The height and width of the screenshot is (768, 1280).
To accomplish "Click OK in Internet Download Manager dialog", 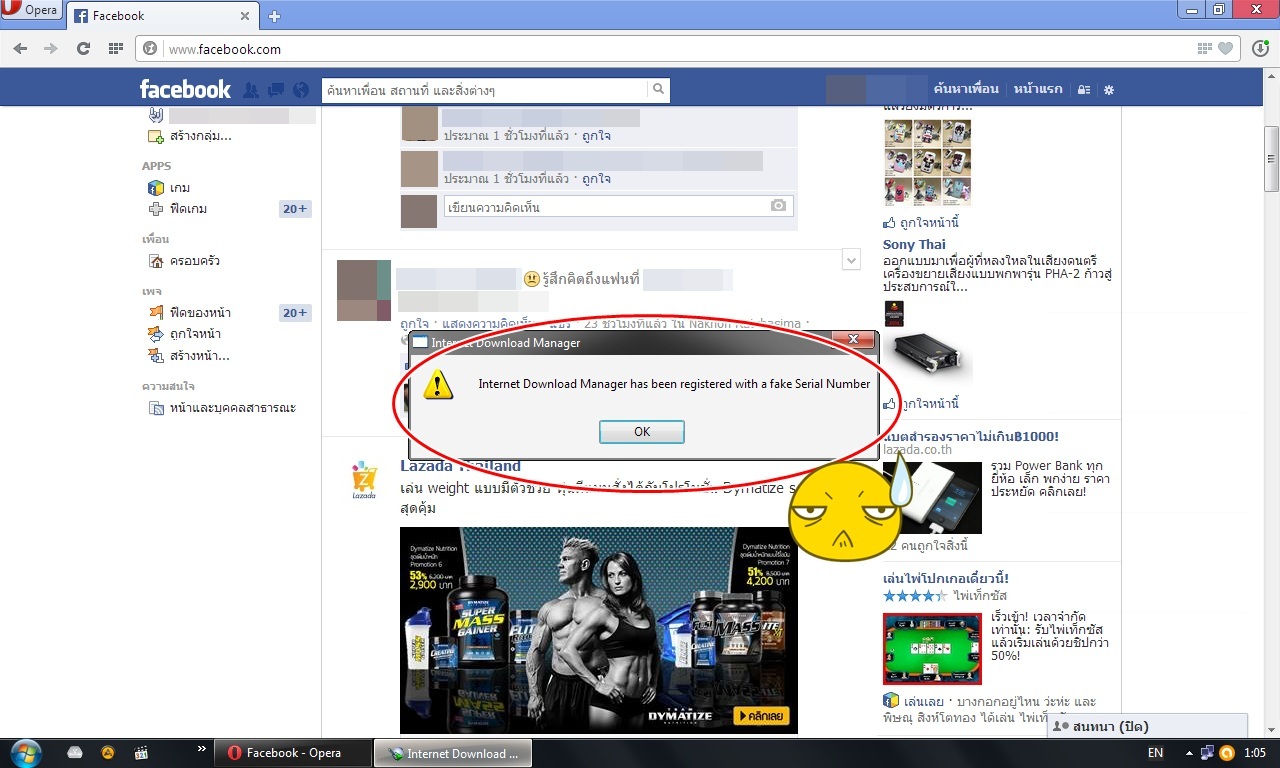I will (642, 432).
